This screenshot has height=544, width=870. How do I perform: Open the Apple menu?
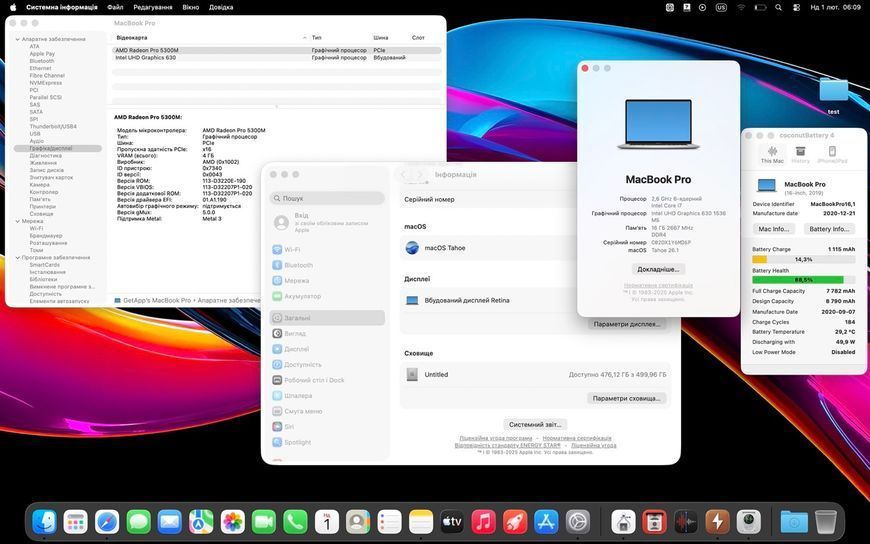pos(12,7)
